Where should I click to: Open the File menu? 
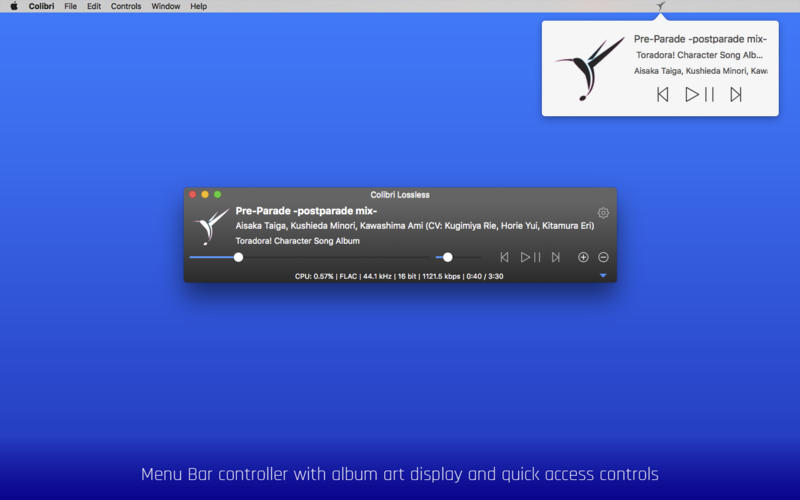(x=70, y=6)
